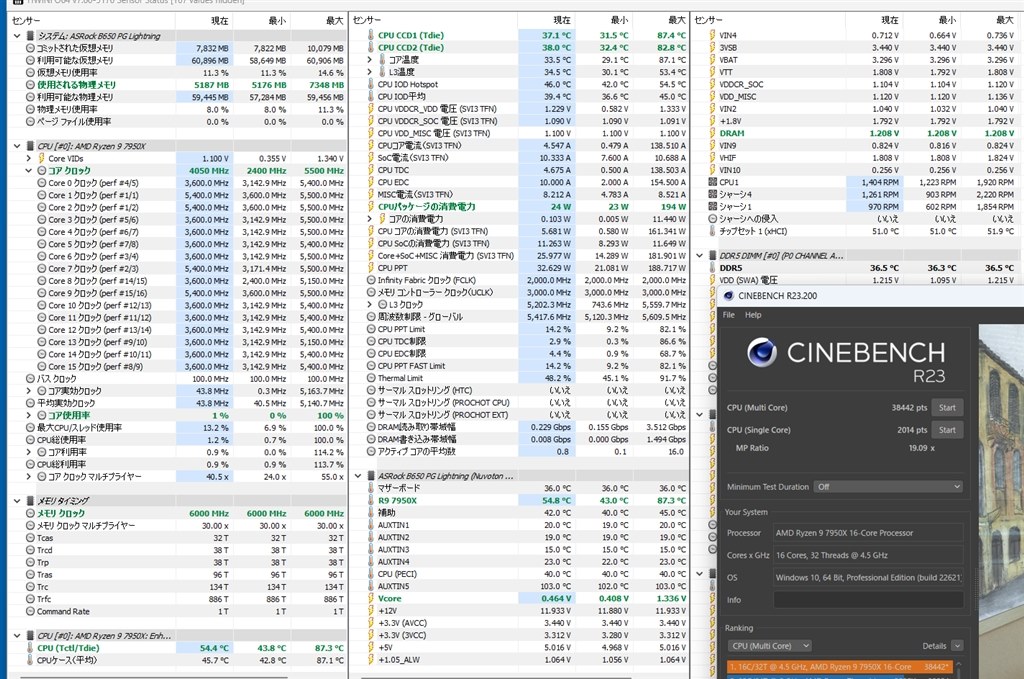Select the CPU PPT FAST Limit row
The width and height of the screenshot is (1024, 679).
click(520, 366)
